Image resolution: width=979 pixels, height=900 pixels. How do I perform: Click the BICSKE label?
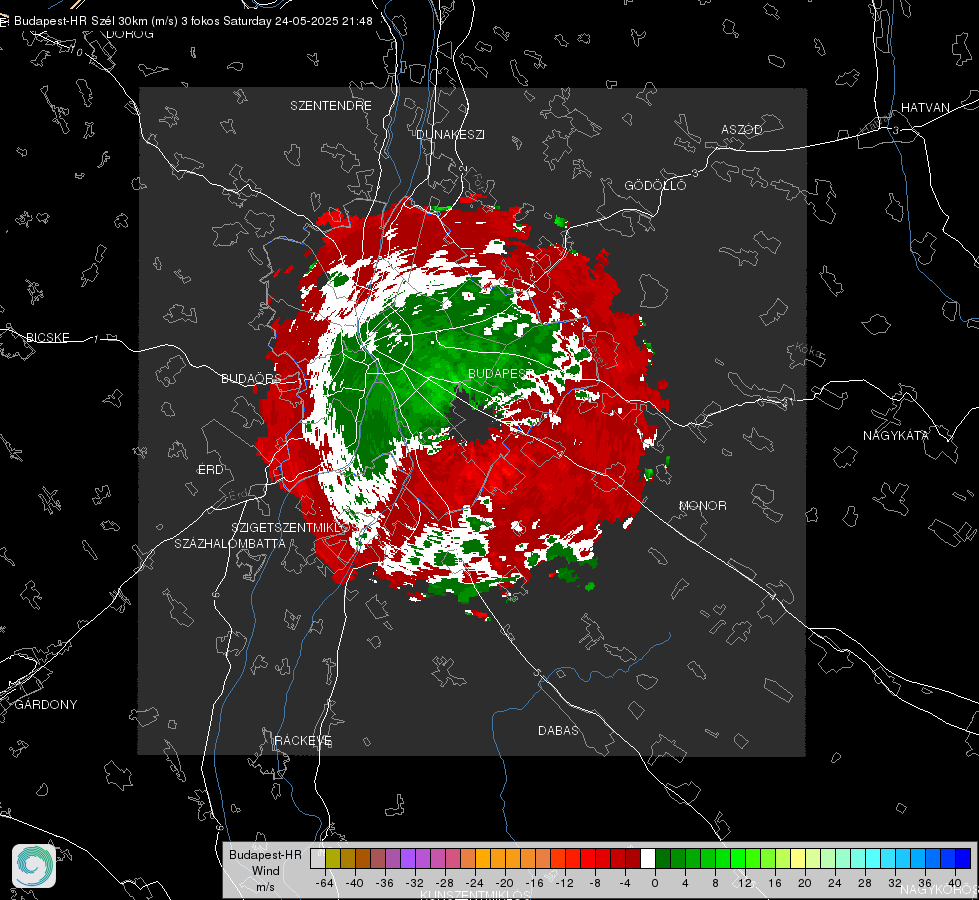coord(47,338)
